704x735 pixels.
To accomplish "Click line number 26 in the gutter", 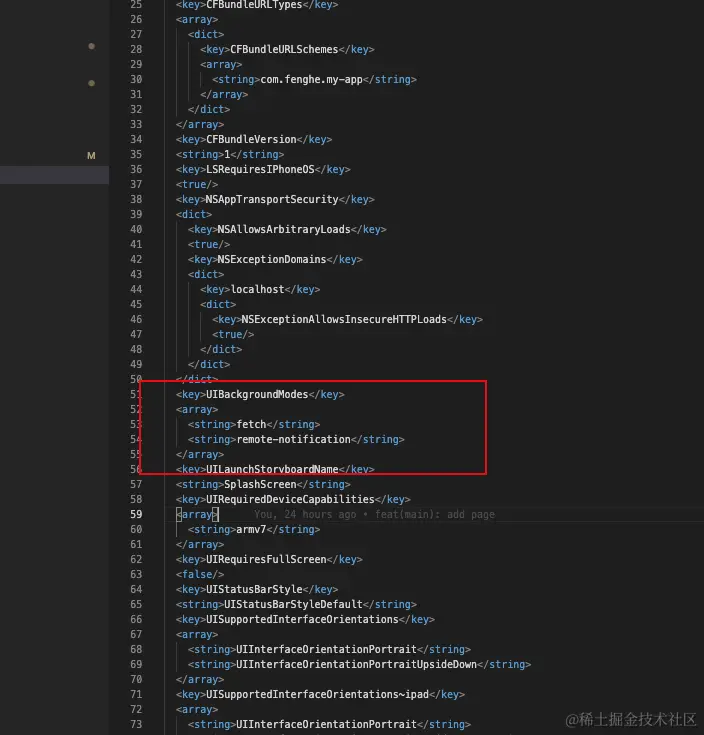I will point(136,19).
